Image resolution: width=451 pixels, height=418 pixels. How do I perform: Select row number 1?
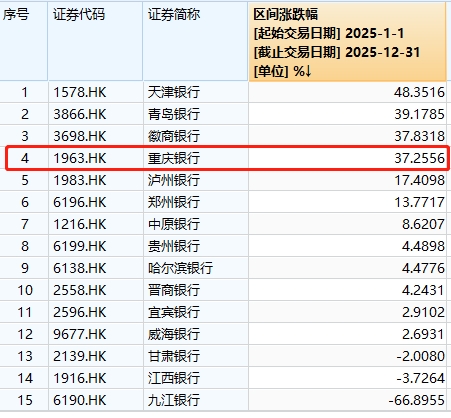point(25,92)
